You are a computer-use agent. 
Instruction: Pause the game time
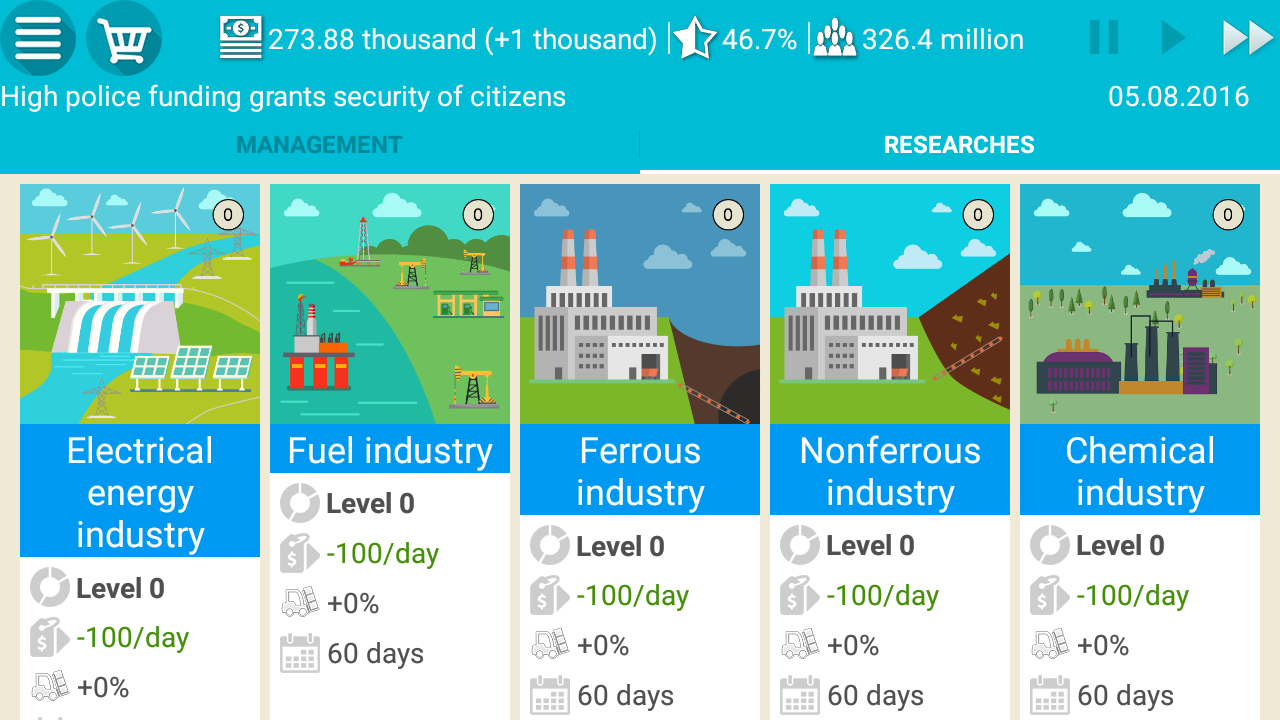pos(1104,38)
